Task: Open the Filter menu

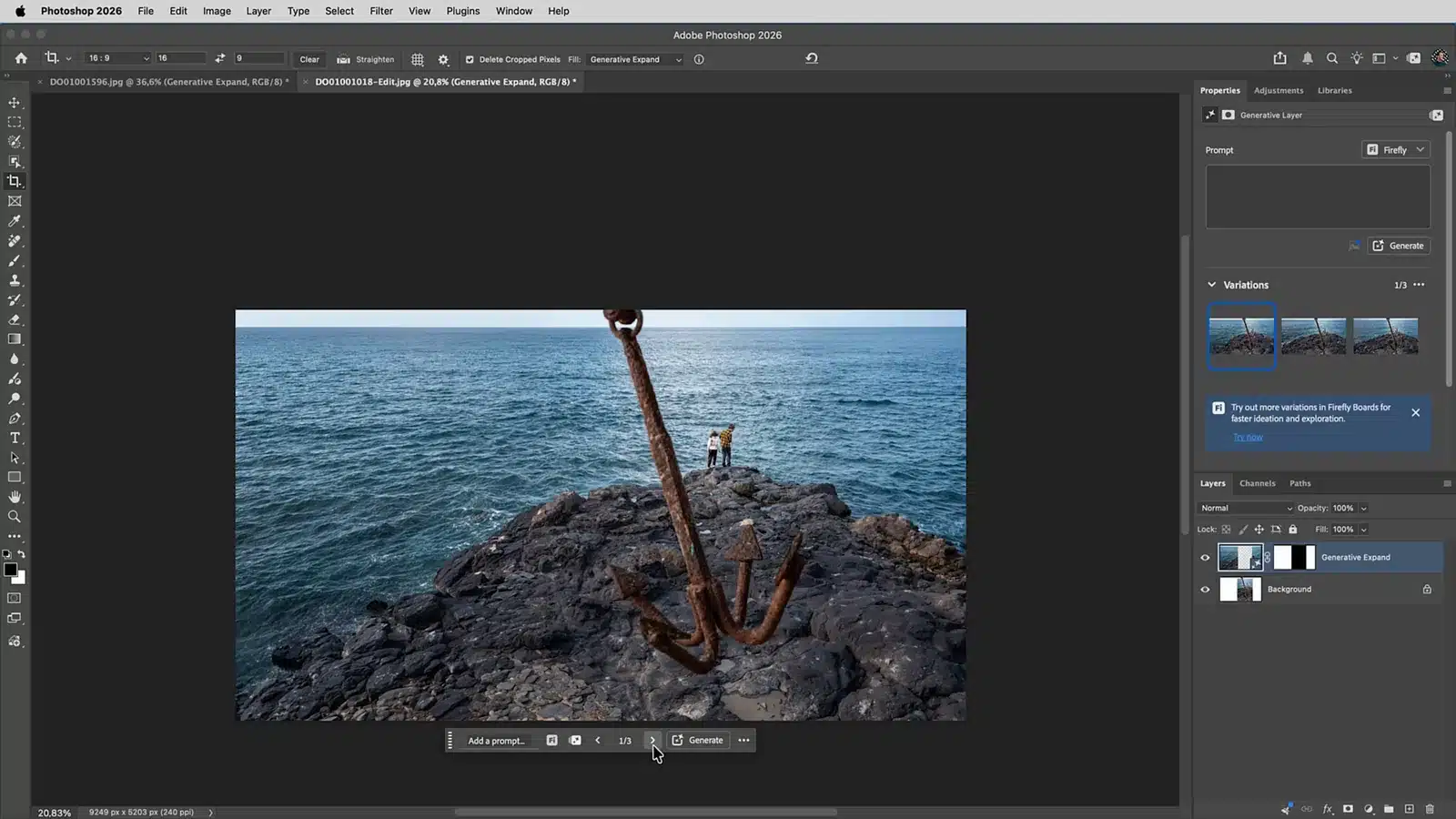Action: click(381, 11)
